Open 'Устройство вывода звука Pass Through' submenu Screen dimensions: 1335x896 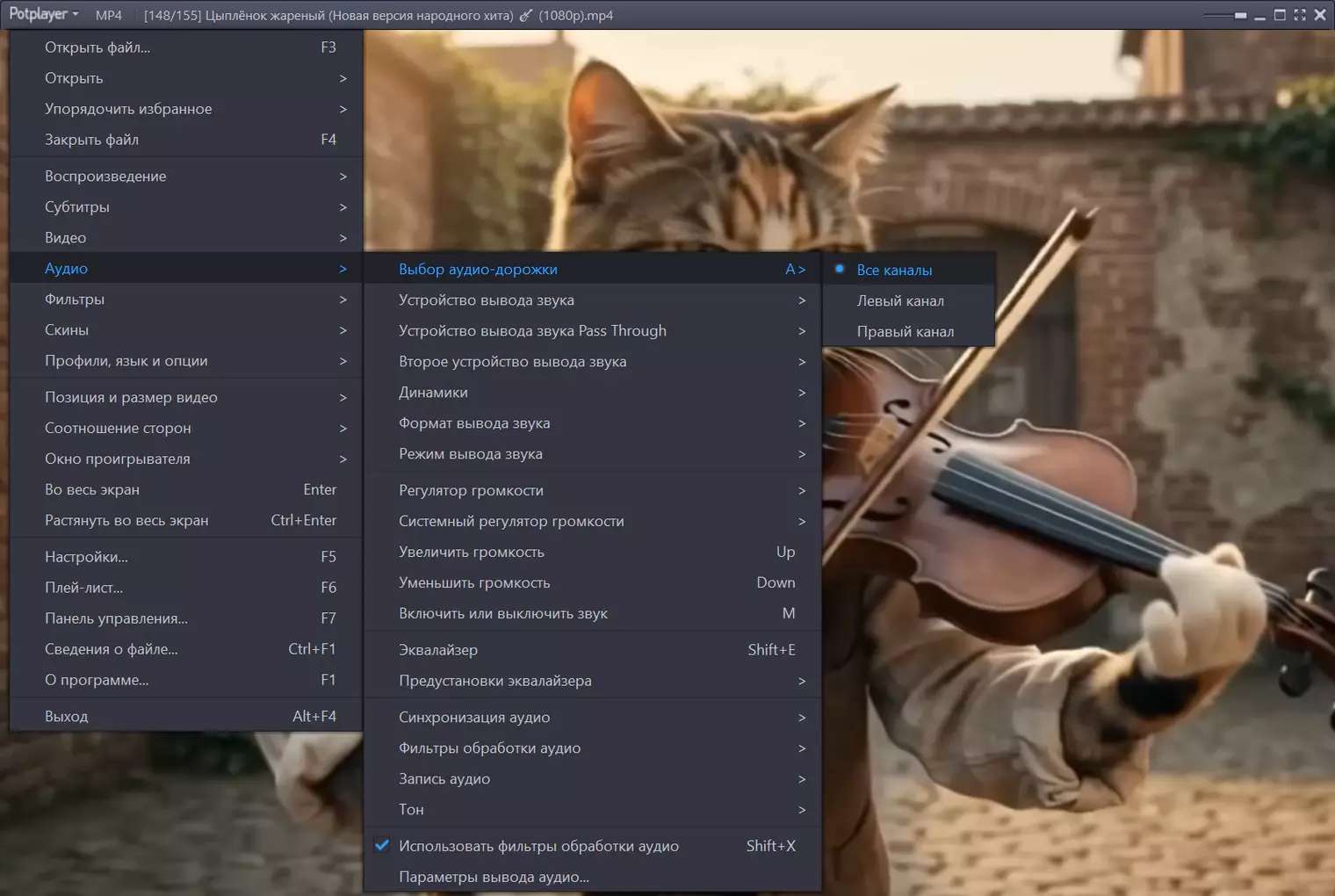pyautogui.click(x=593, y=331)
